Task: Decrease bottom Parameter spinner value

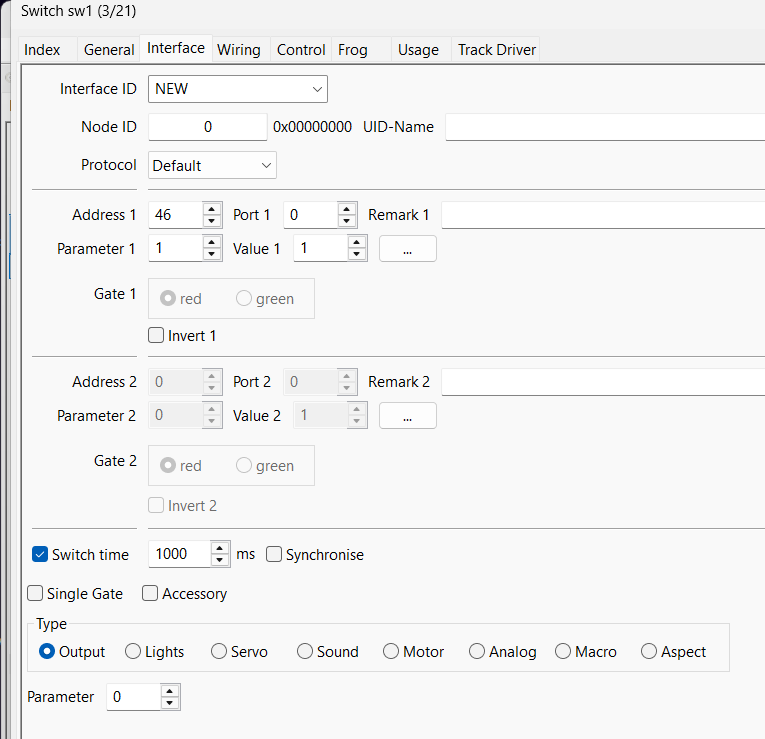Action: [x=170, y=703]
